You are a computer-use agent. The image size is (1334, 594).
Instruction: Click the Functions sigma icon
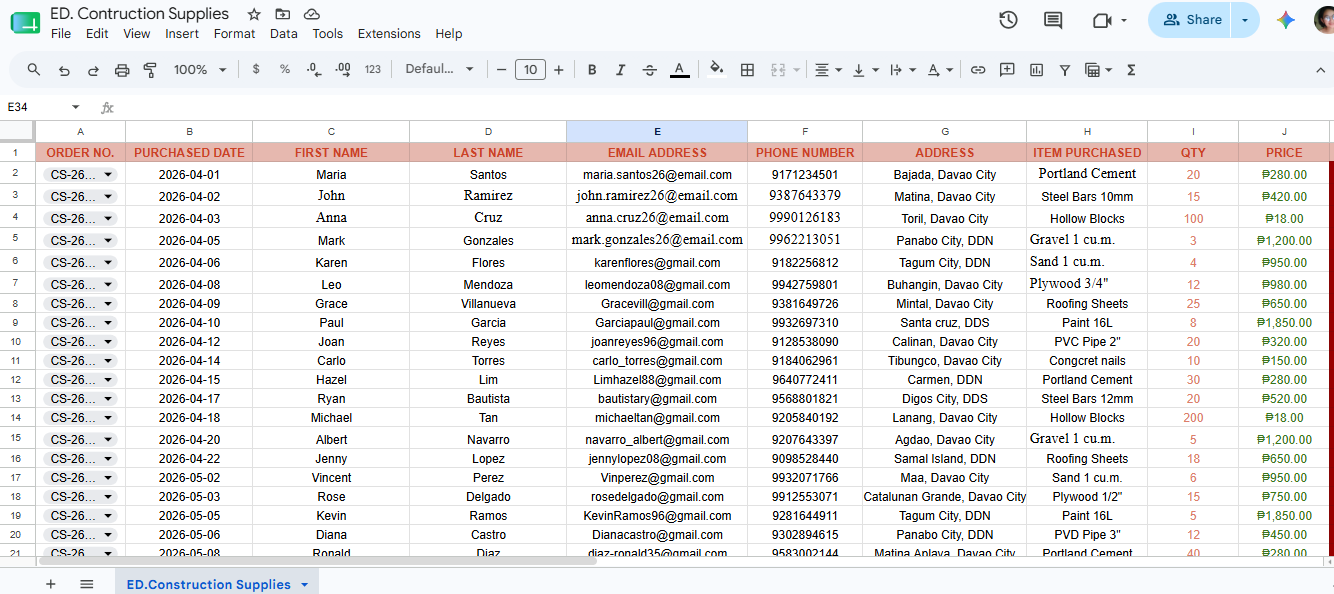pos(1131,70)
